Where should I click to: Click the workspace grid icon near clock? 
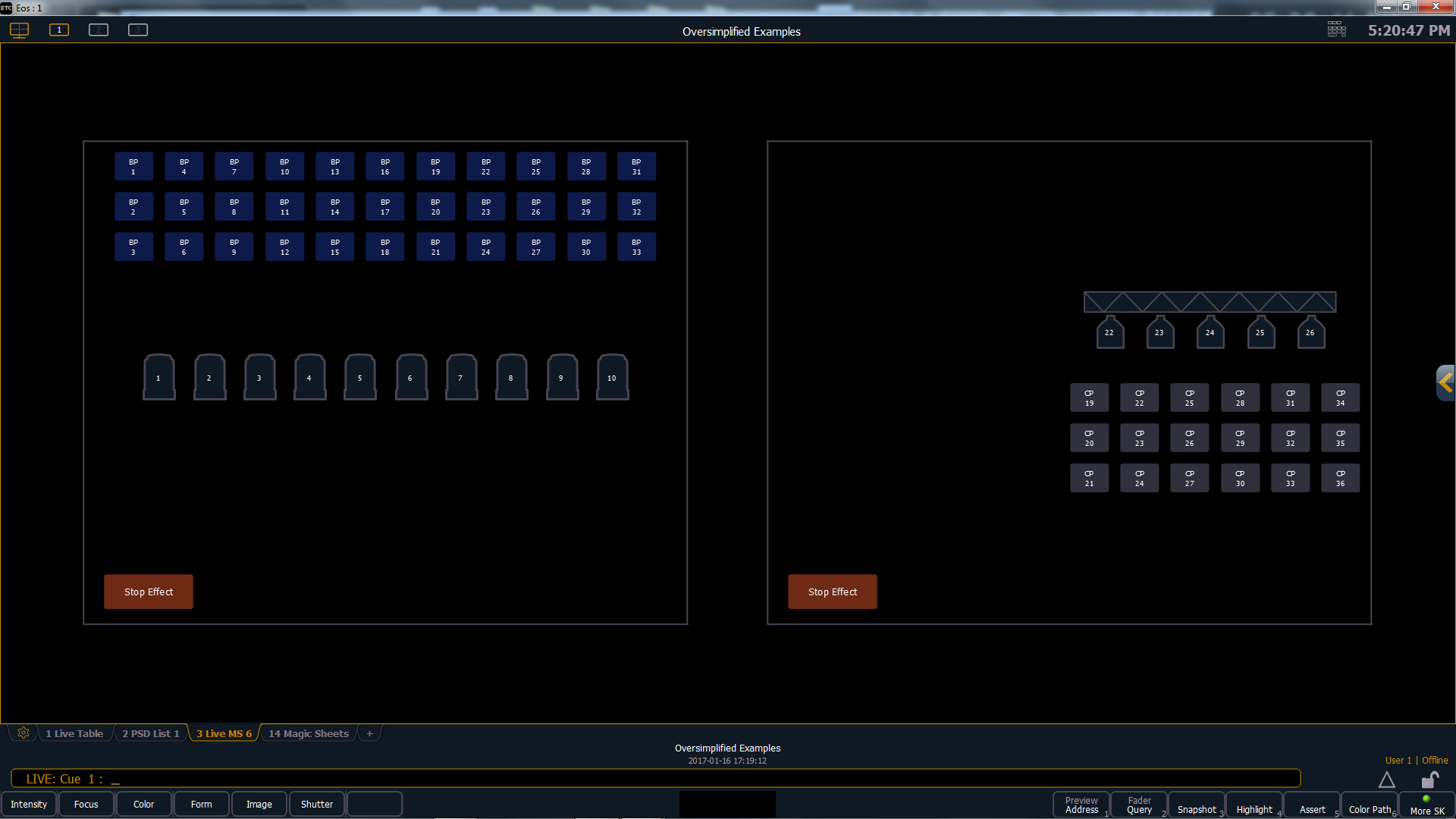pyautogui.click(x=1336, y=30)
